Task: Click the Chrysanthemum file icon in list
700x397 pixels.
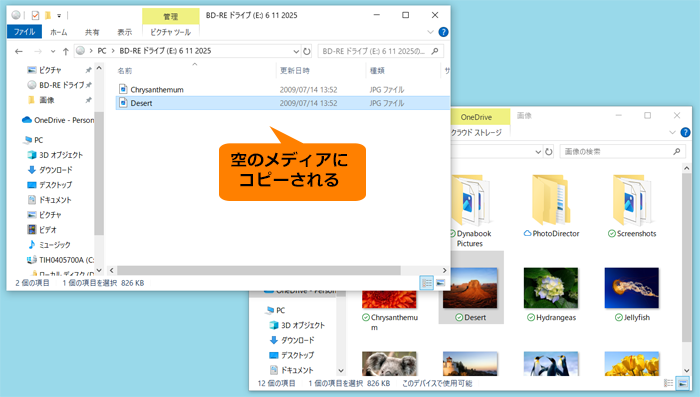Action: tap(123, 89)
